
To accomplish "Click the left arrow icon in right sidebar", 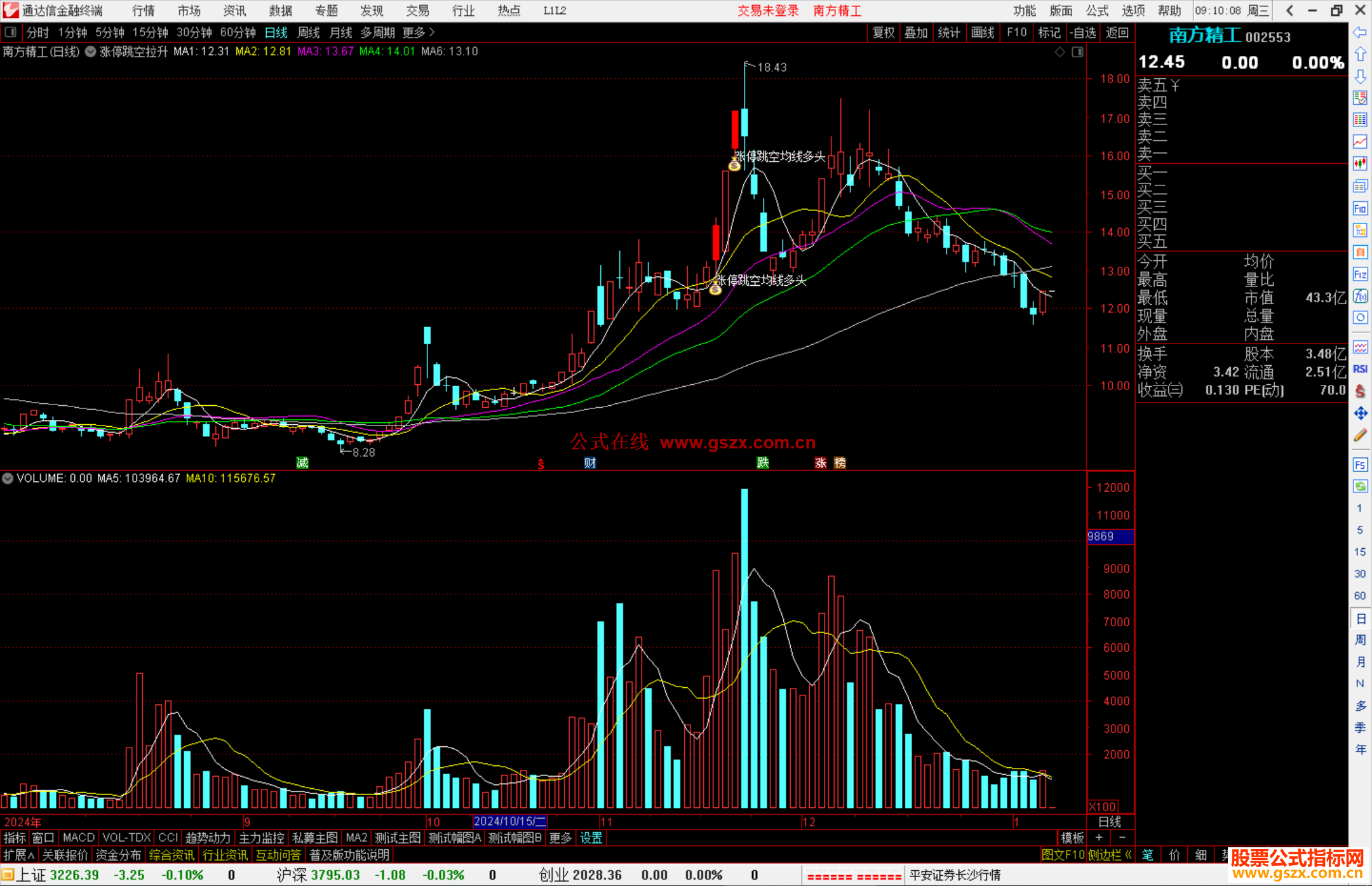I will 1360,32.
